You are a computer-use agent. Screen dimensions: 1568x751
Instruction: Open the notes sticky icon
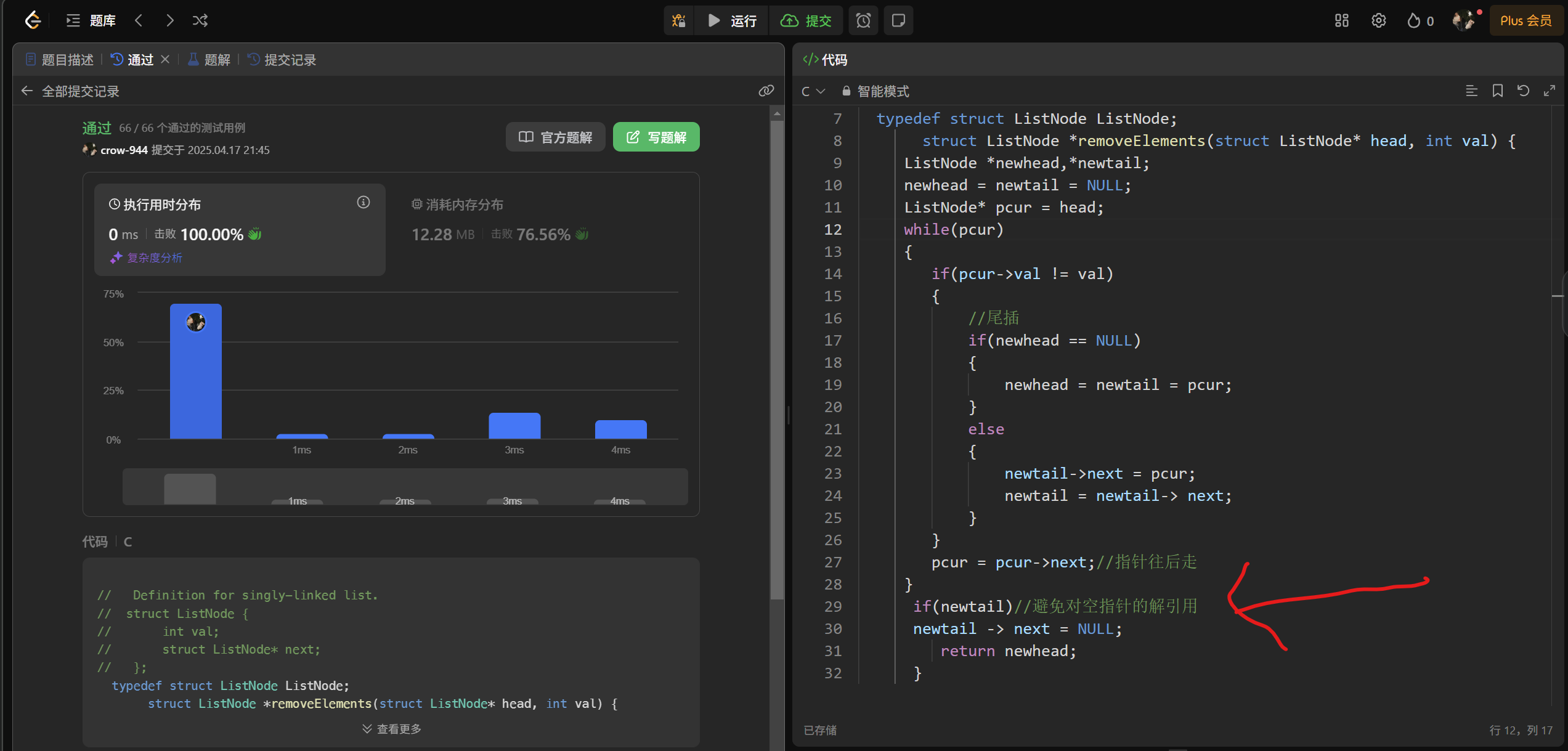click(898, 20)
